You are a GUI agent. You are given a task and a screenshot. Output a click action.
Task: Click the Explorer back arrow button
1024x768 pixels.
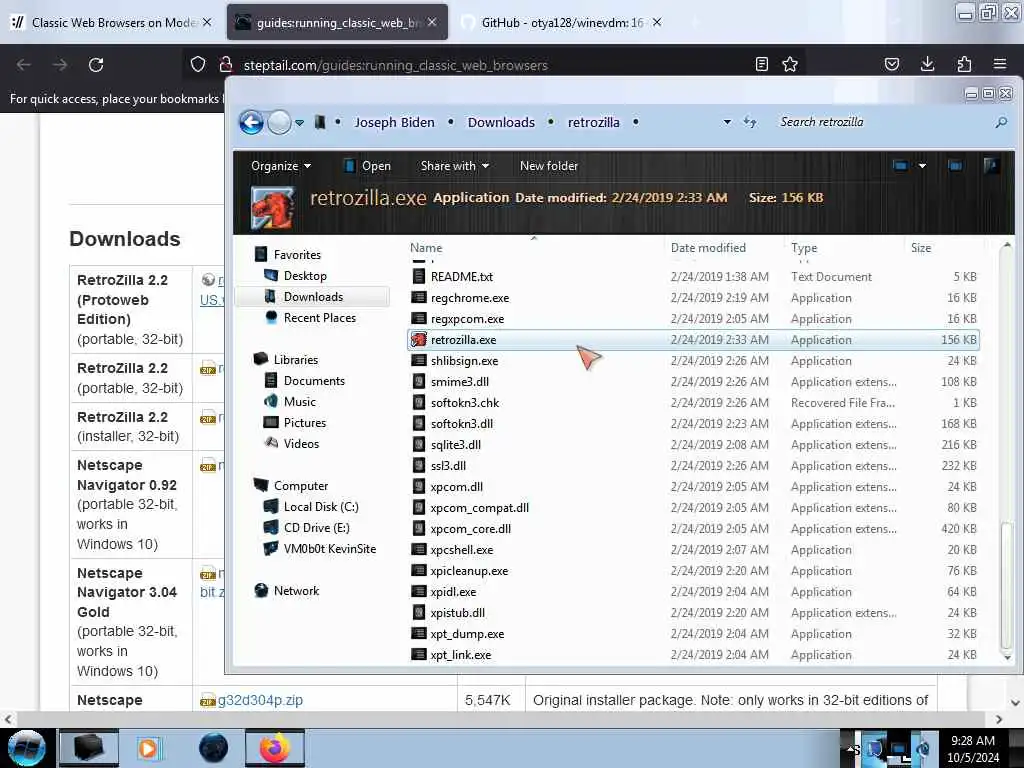[x=251, y=122]
